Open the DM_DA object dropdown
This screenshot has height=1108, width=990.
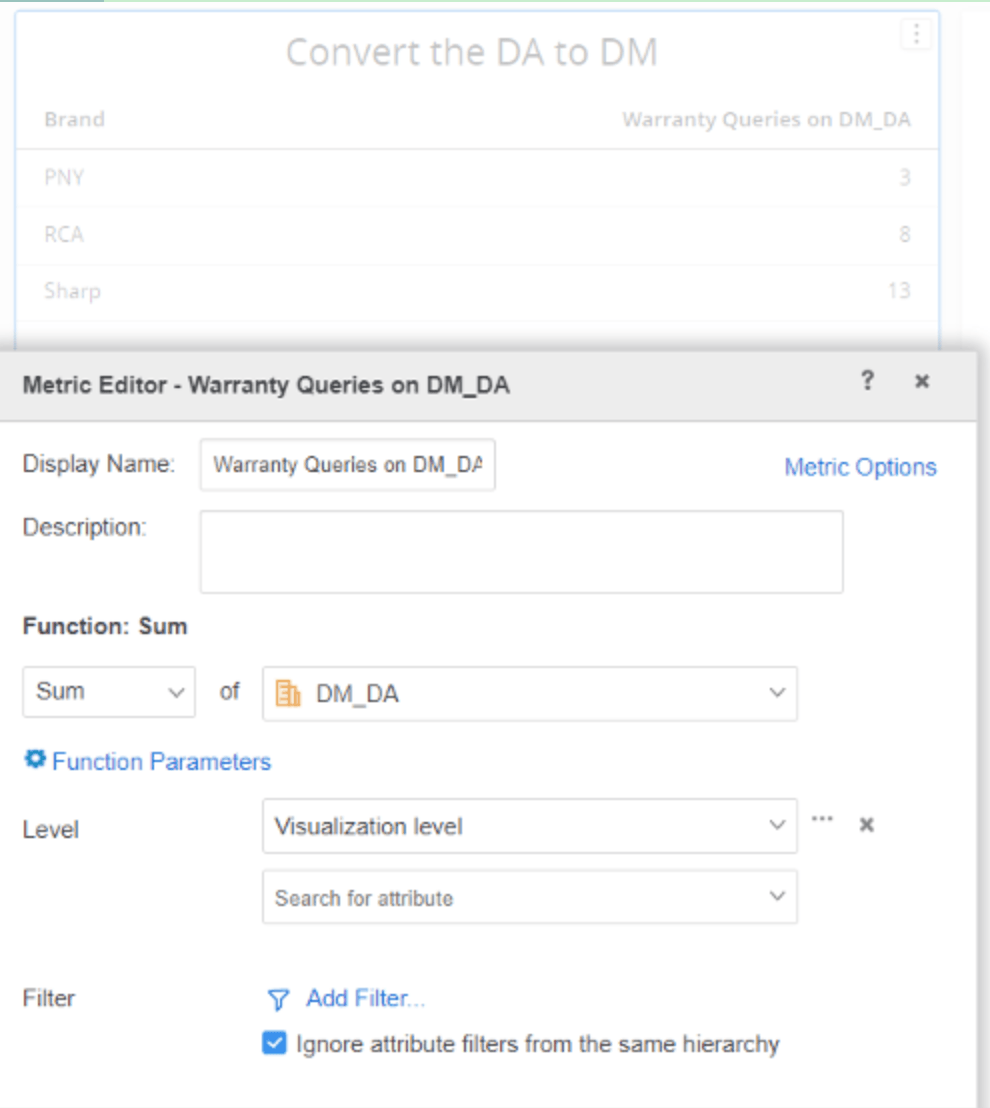[x=776, y=693]
